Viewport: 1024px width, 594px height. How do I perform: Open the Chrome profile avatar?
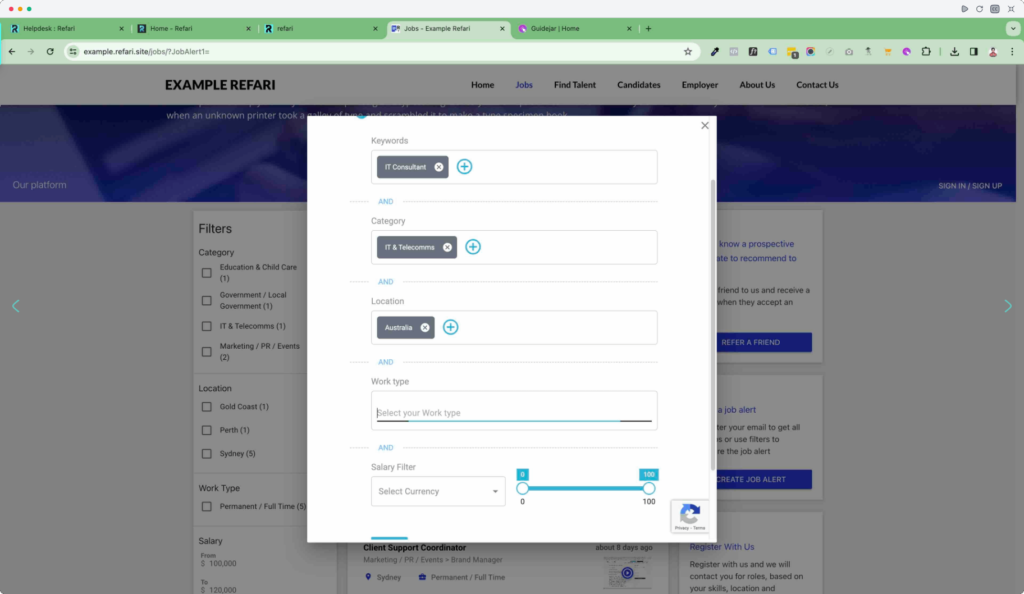coord(993,52)
